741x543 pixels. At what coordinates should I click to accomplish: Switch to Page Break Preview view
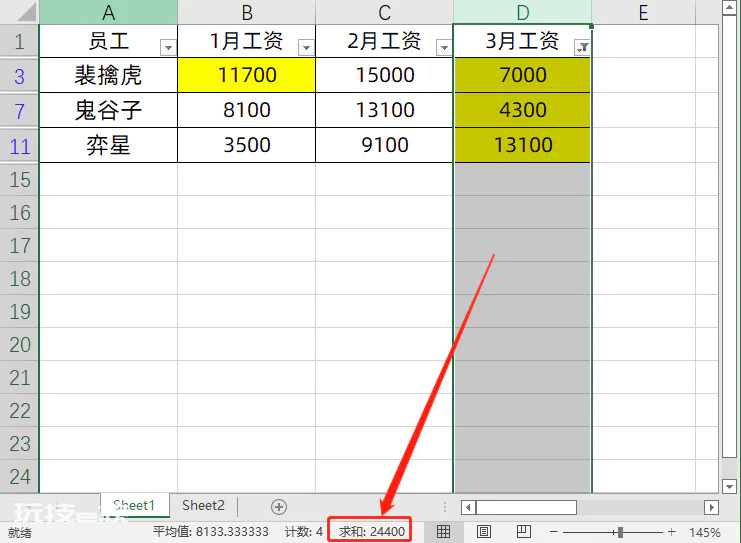(524, 532)
